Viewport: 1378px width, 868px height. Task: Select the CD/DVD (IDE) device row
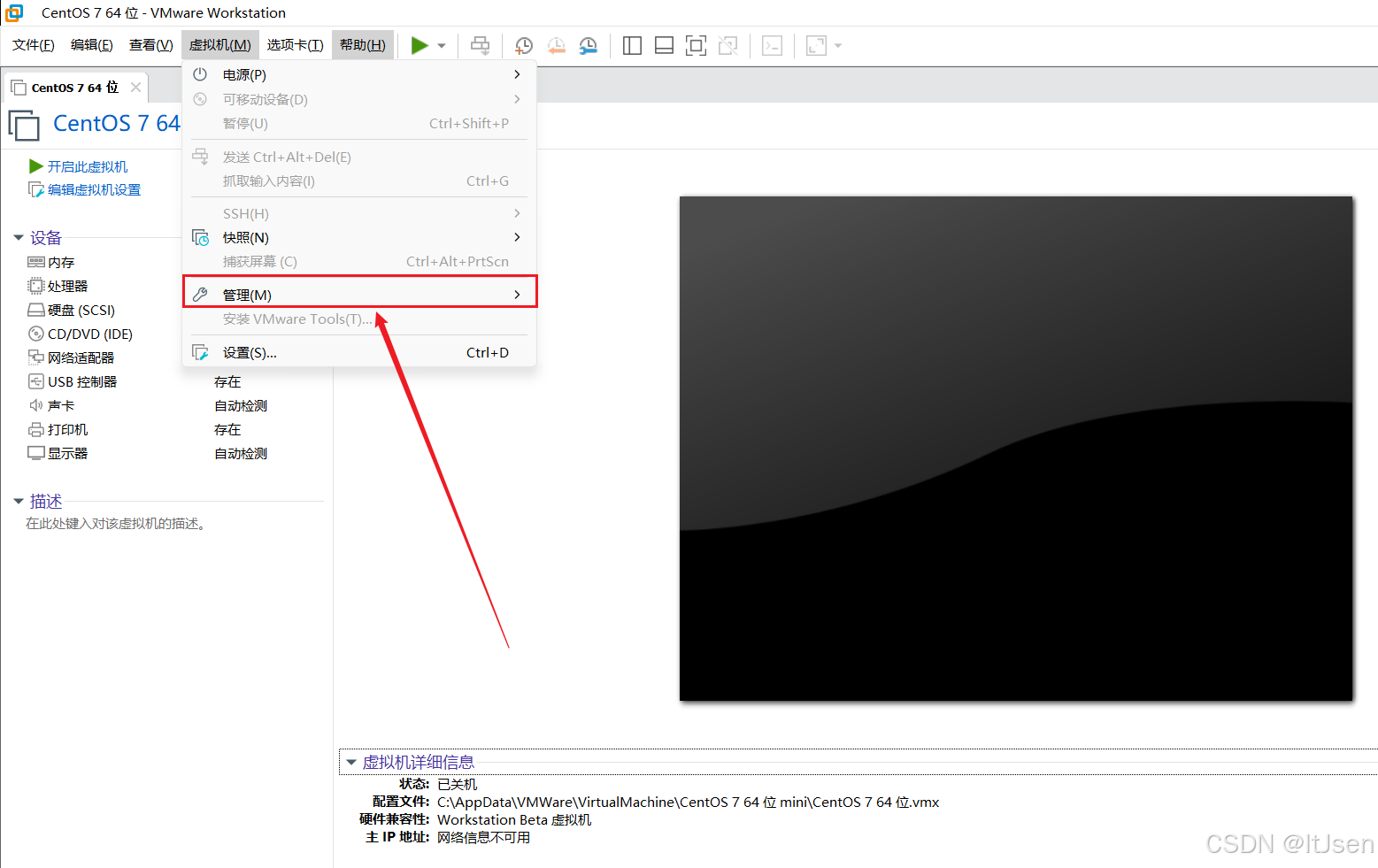[x=80, y=334]
